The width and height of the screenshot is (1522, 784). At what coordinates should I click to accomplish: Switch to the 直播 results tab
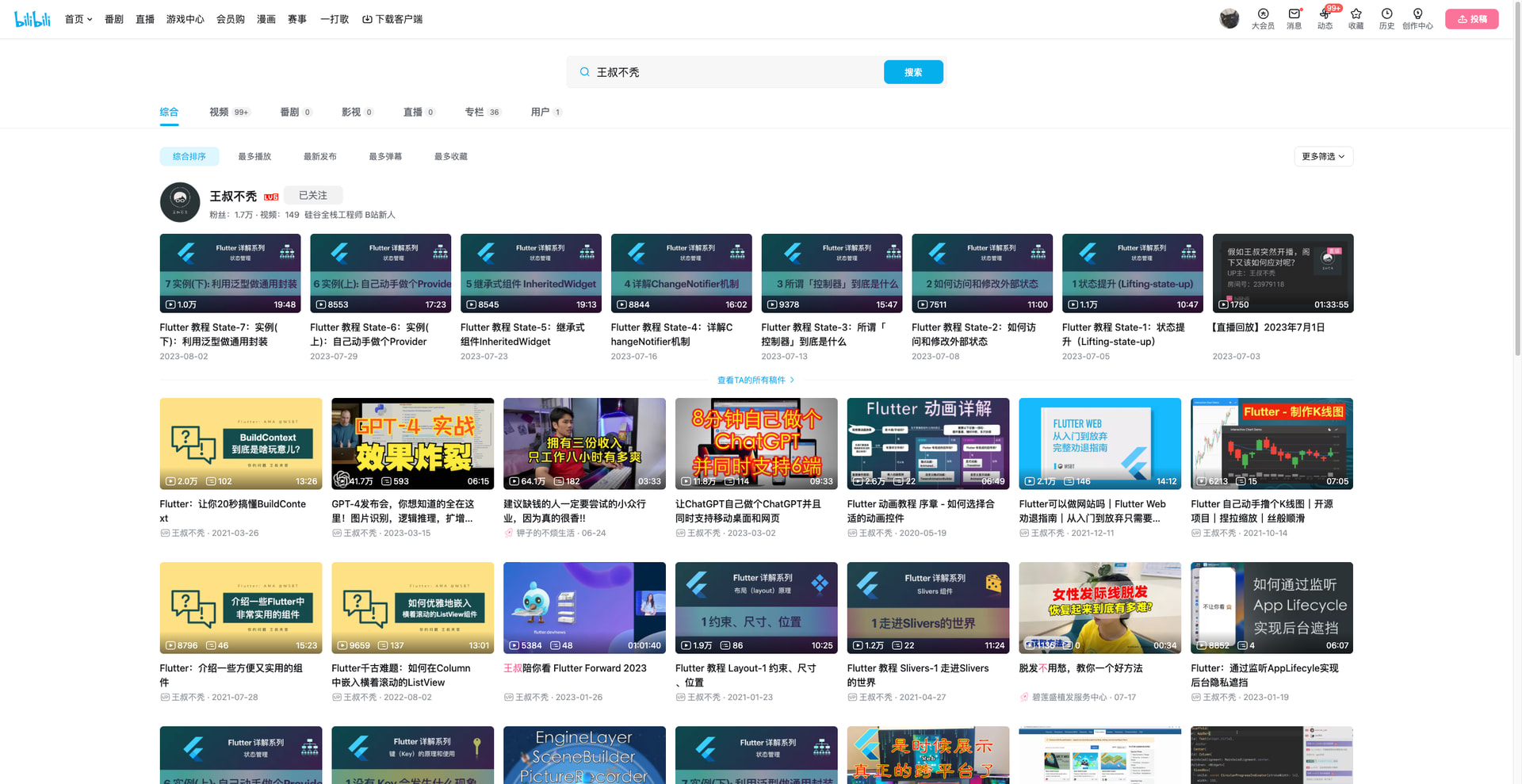[419, 112]
